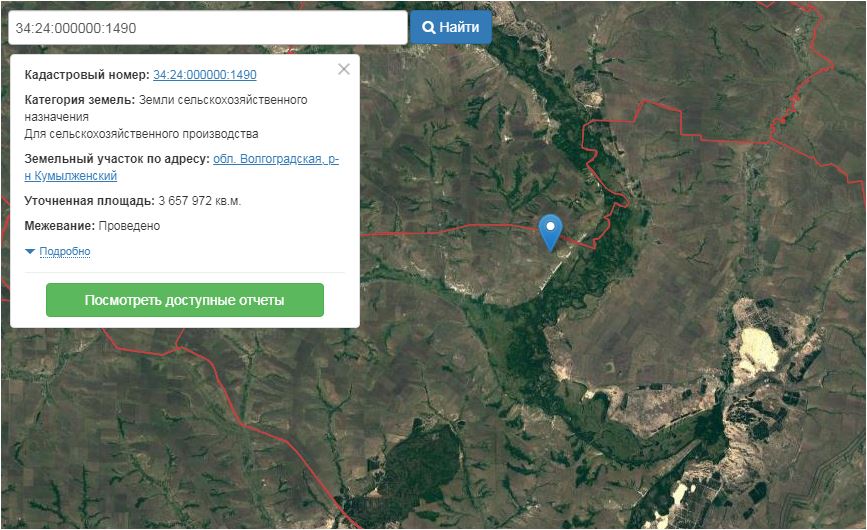Click the Уточненная площадь value text
Image resolution: width=867 pixels, height=530 pixels.
pos(199,201)
